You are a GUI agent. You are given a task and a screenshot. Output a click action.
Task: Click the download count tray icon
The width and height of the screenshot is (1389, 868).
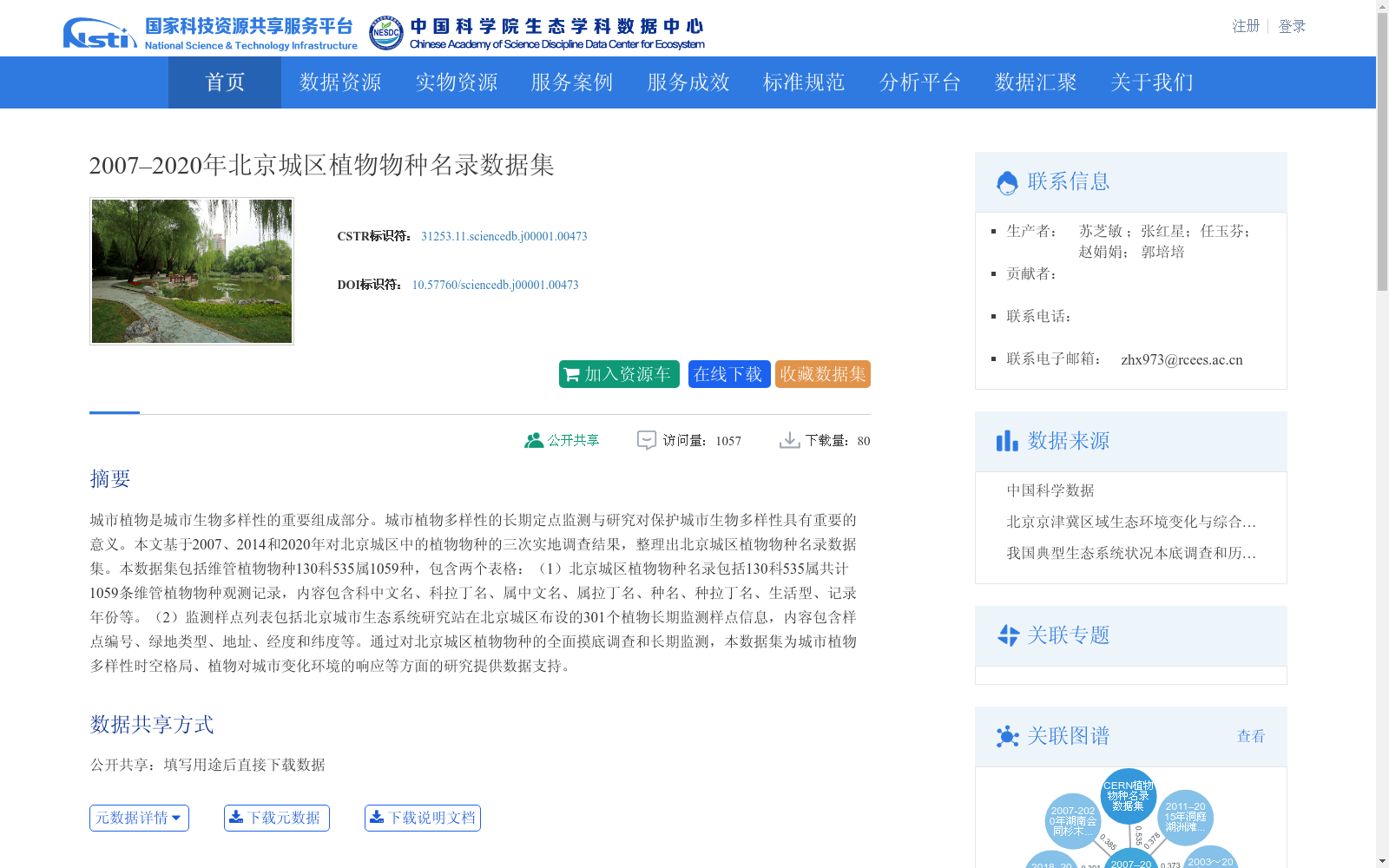(x=789, y=440)
